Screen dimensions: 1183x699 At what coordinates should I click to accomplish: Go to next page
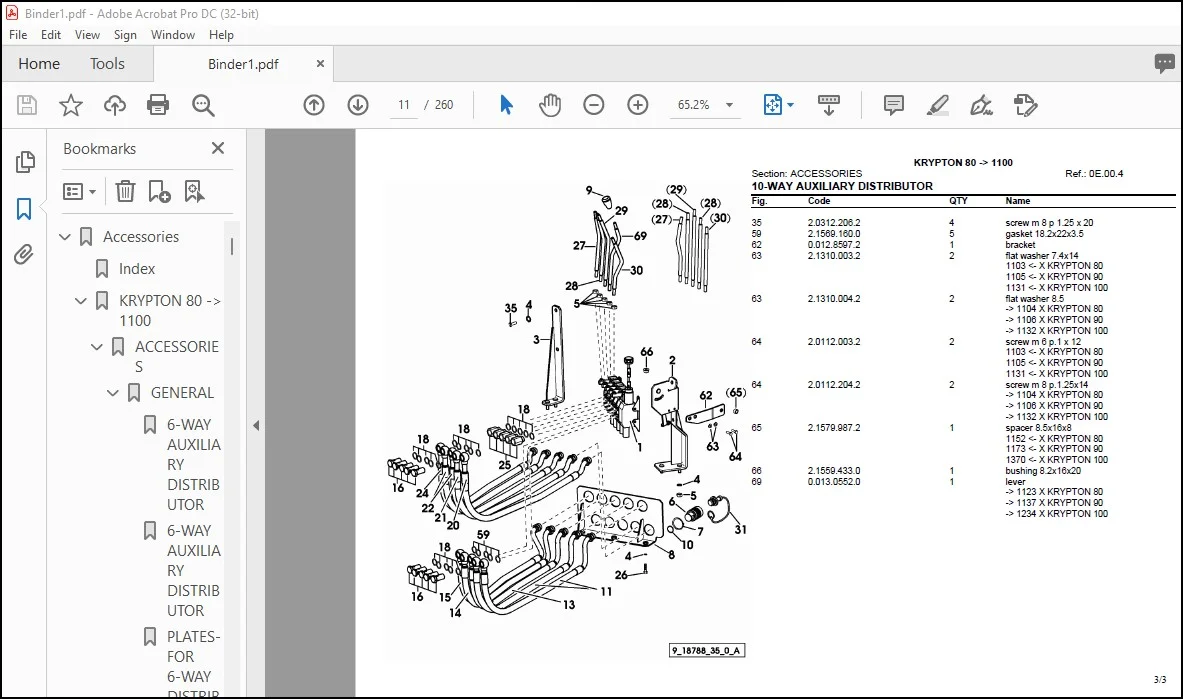(x=358, y=105)
